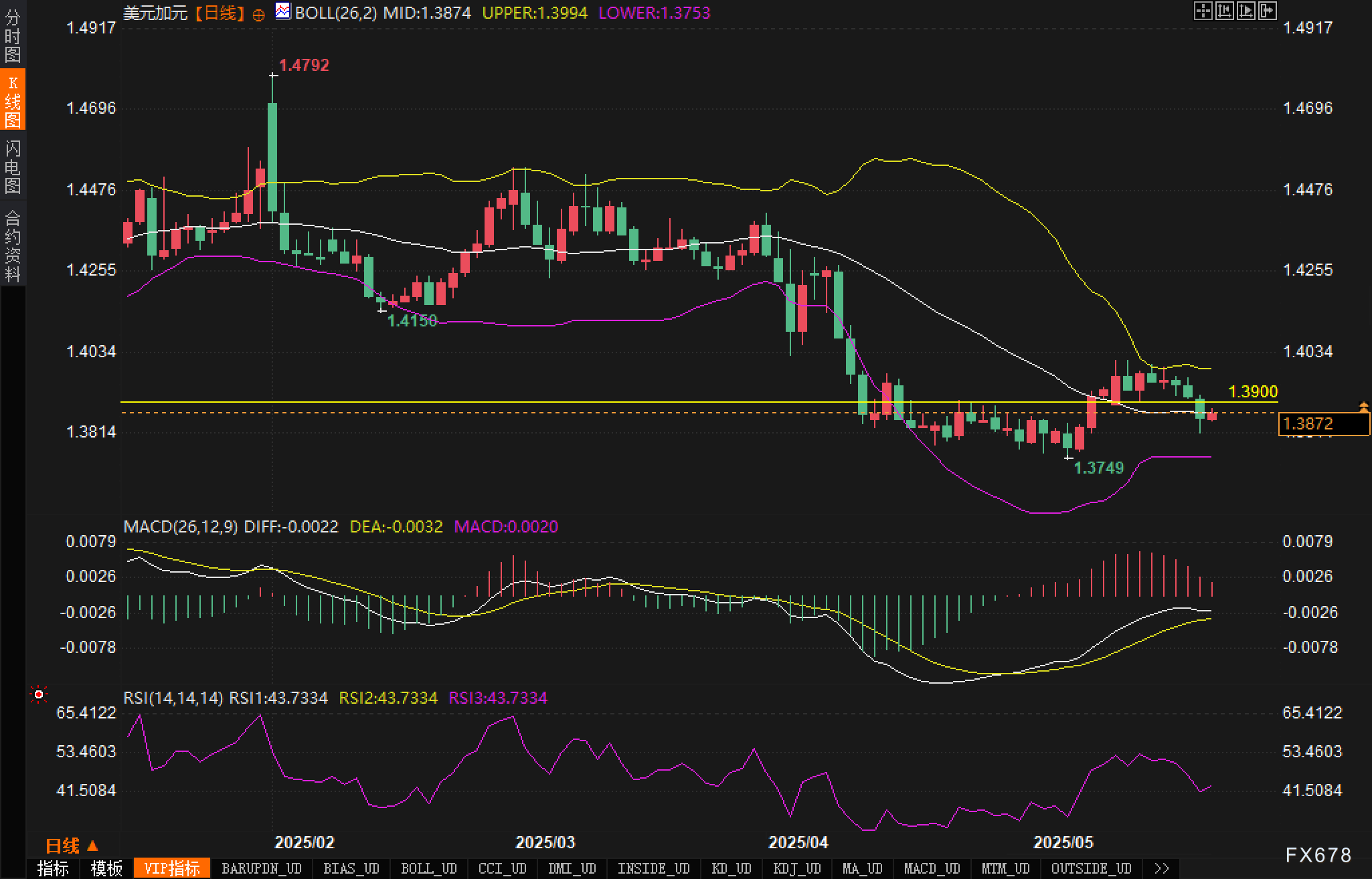
Task: Select the VIP指标 tab
Action: [171, 868]
